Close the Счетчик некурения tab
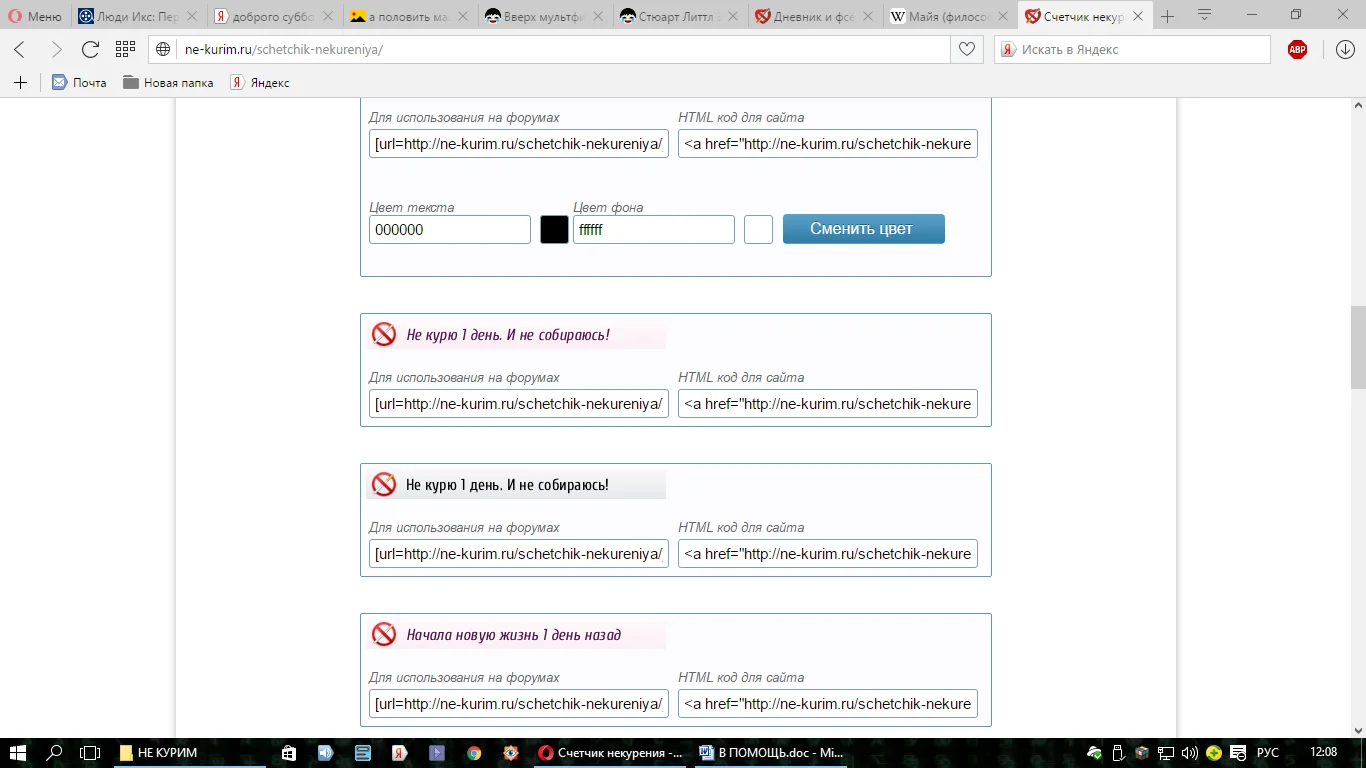Viewport: 1366px width, 768px height. [x=1137, y=17]
